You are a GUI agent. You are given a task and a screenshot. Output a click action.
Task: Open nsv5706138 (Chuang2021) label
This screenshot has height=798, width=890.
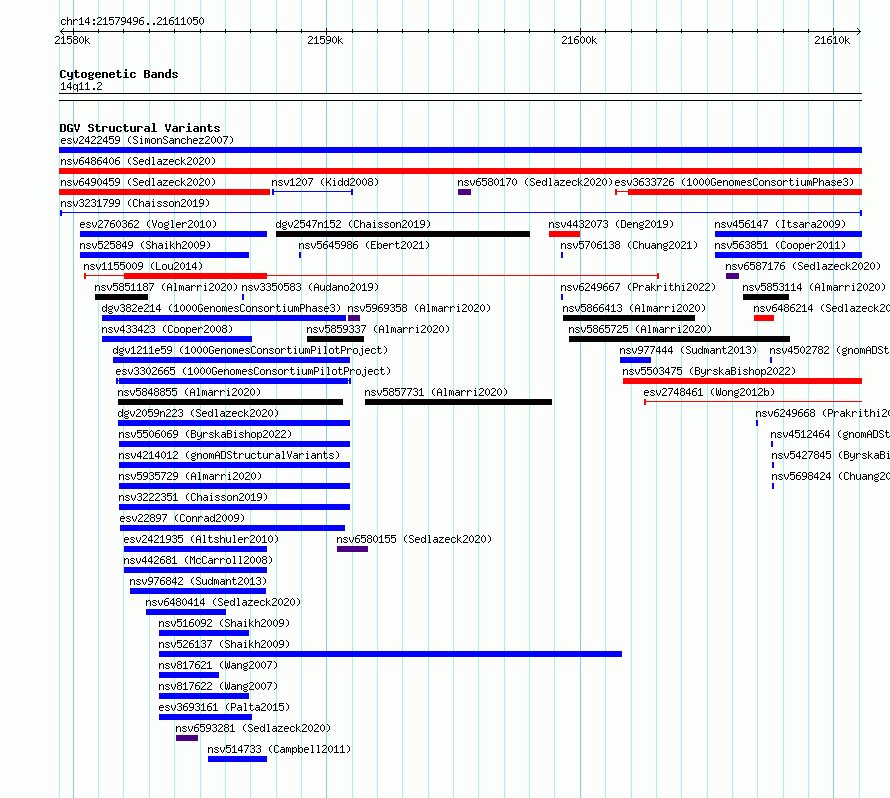629,245
